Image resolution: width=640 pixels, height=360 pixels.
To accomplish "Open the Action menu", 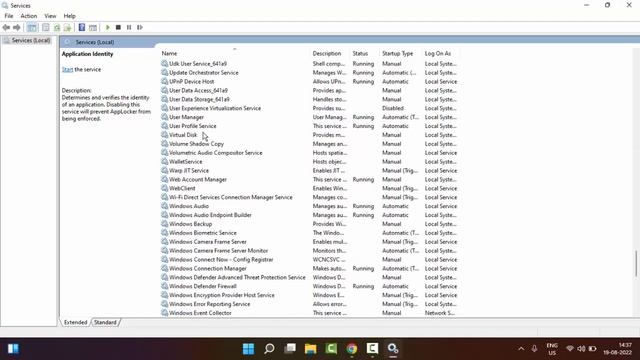I will [x=29, y=16].
